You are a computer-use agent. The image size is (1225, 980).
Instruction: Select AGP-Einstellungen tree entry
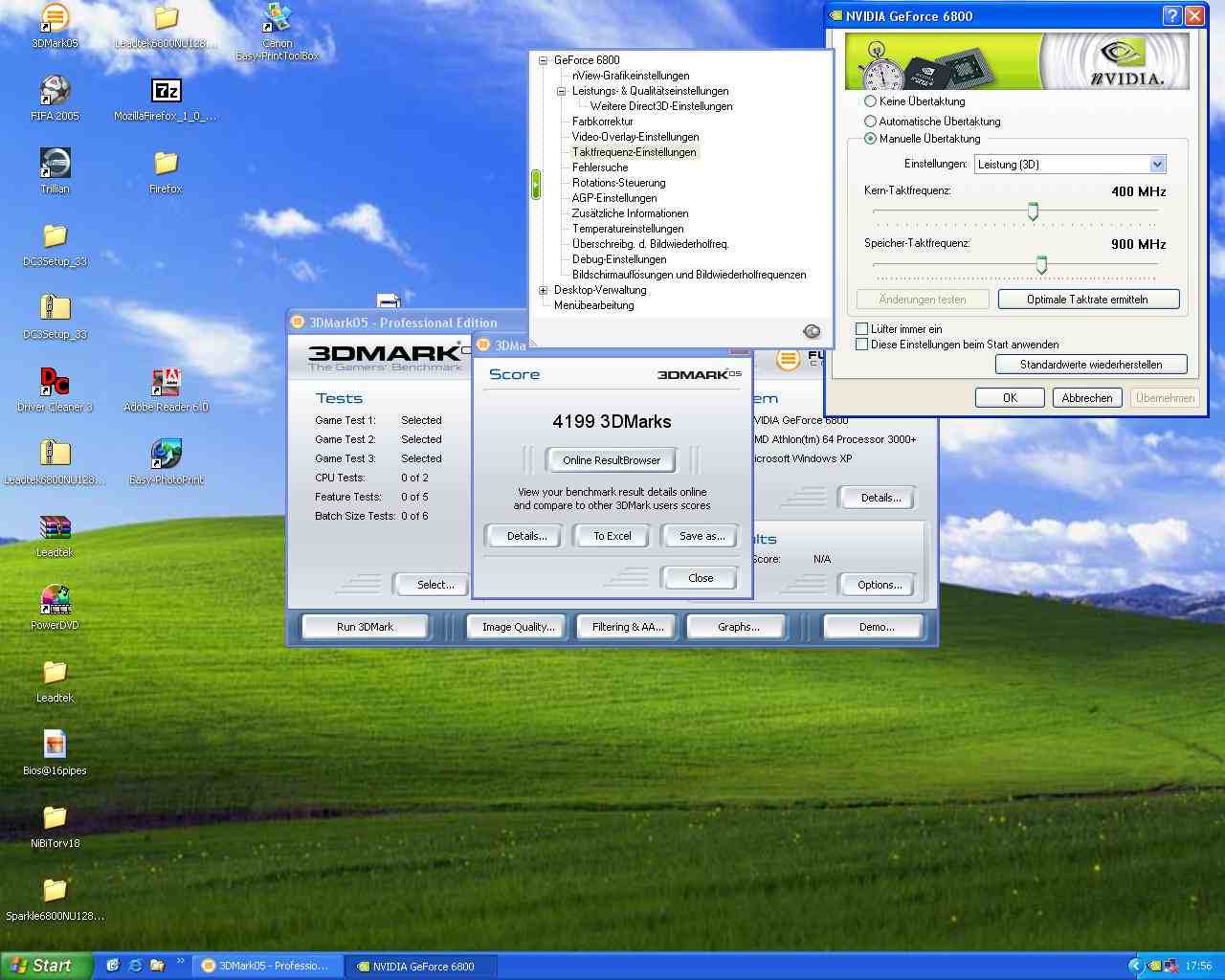[x=614, y=198]
